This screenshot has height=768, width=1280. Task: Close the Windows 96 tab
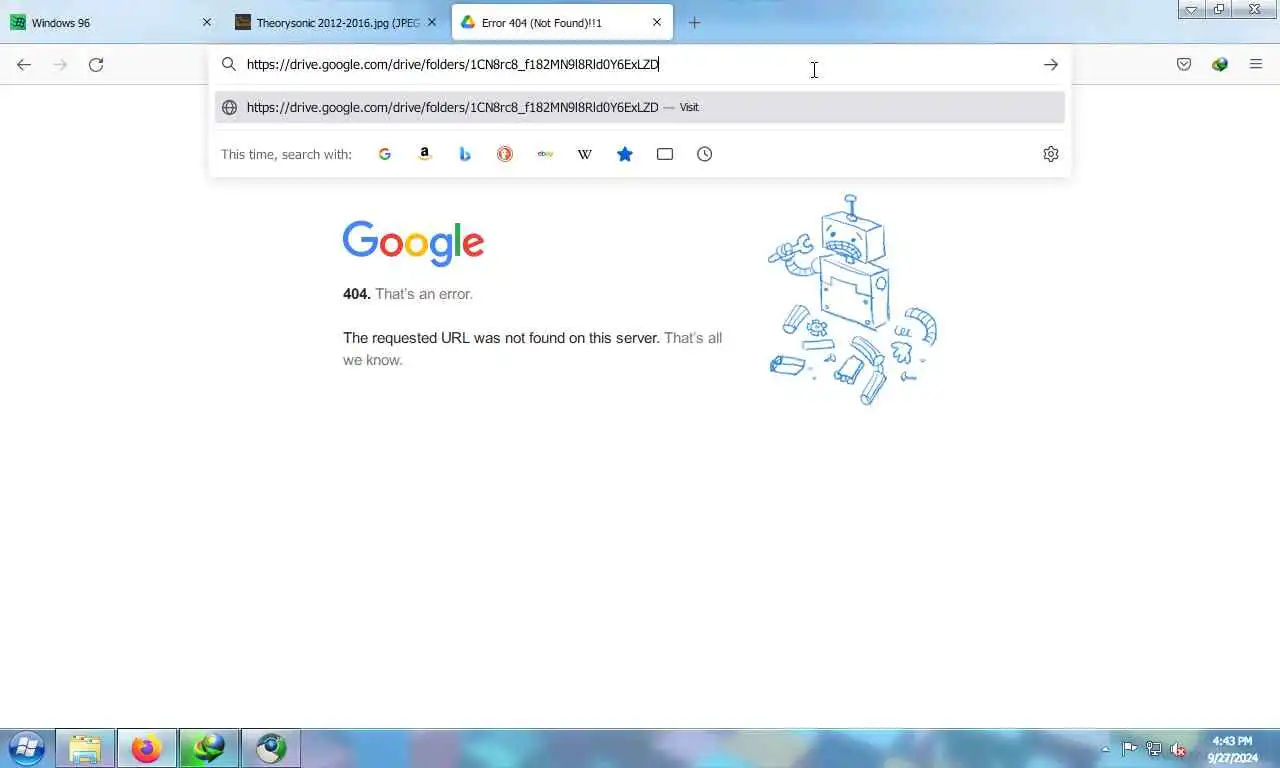pyautogui.click(x=207, y=22)
